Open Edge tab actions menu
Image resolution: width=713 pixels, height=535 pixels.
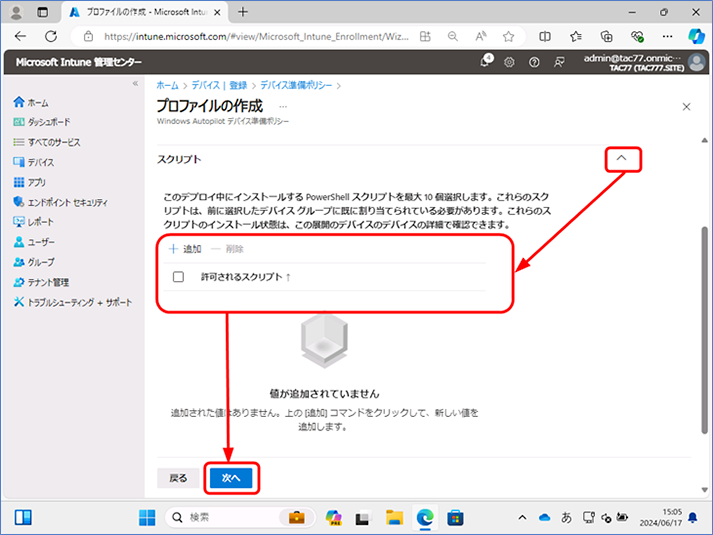click(42, 12)
